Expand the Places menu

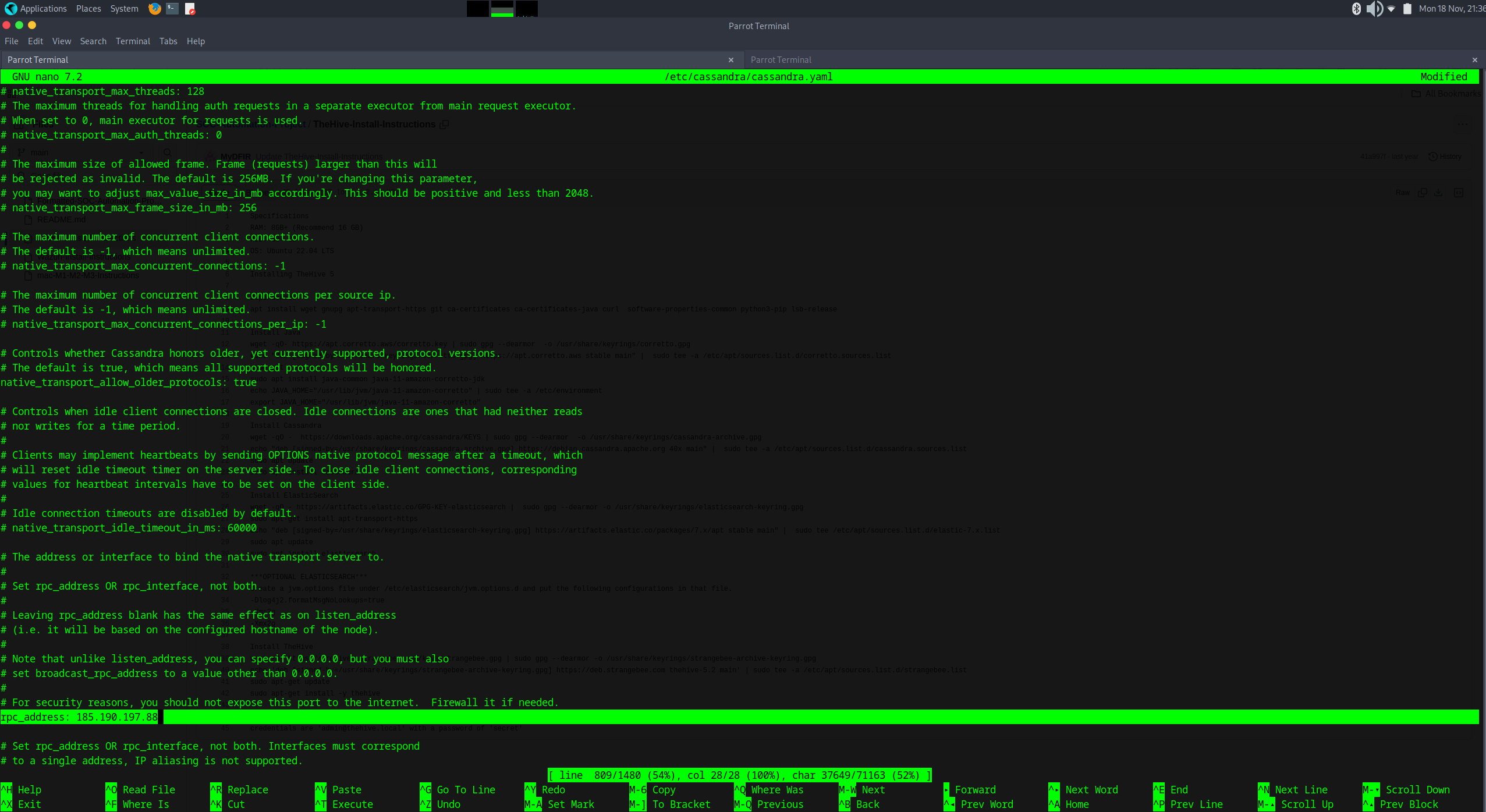tap(88, 9)
